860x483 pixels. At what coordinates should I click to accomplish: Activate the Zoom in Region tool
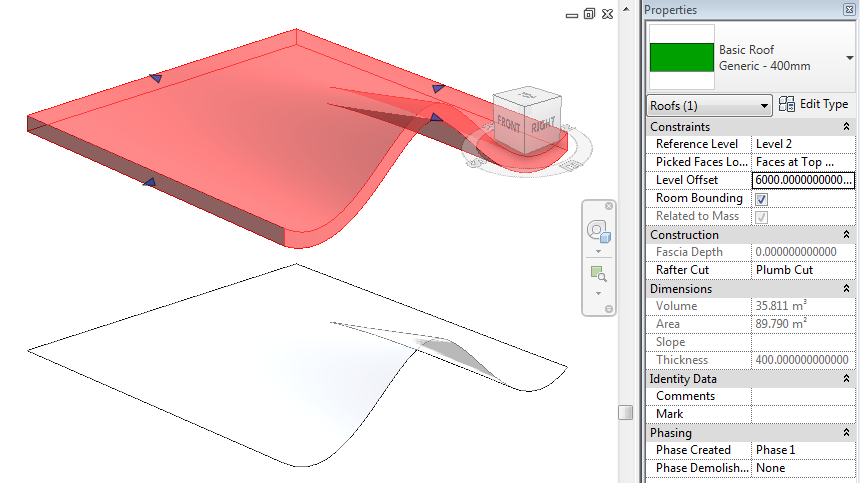click(598, 274)
